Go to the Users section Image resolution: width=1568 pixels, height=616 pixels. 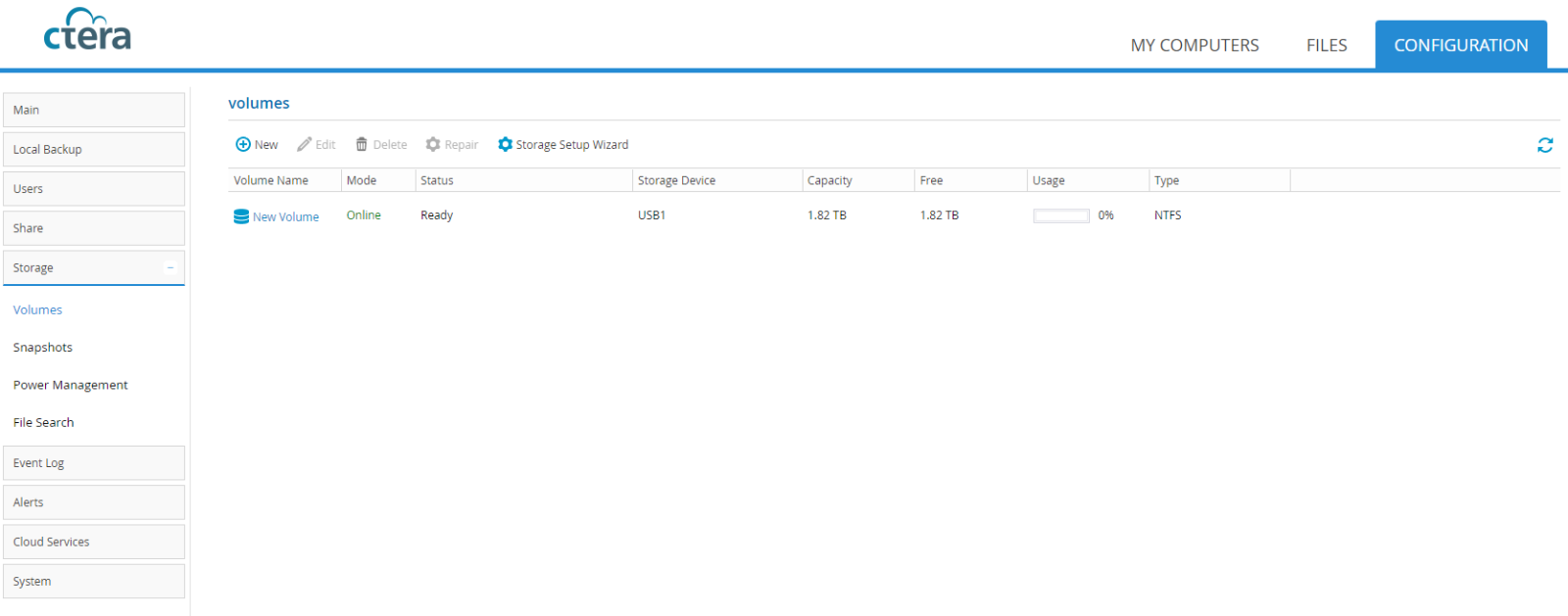pos(94,188)
